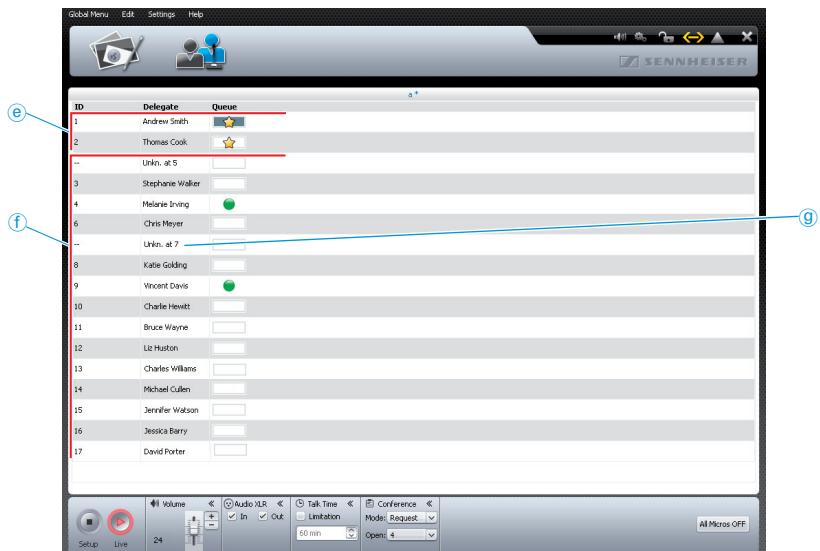Click the gears settings icon
Screen dimensions: 820x551
[641, 37]
